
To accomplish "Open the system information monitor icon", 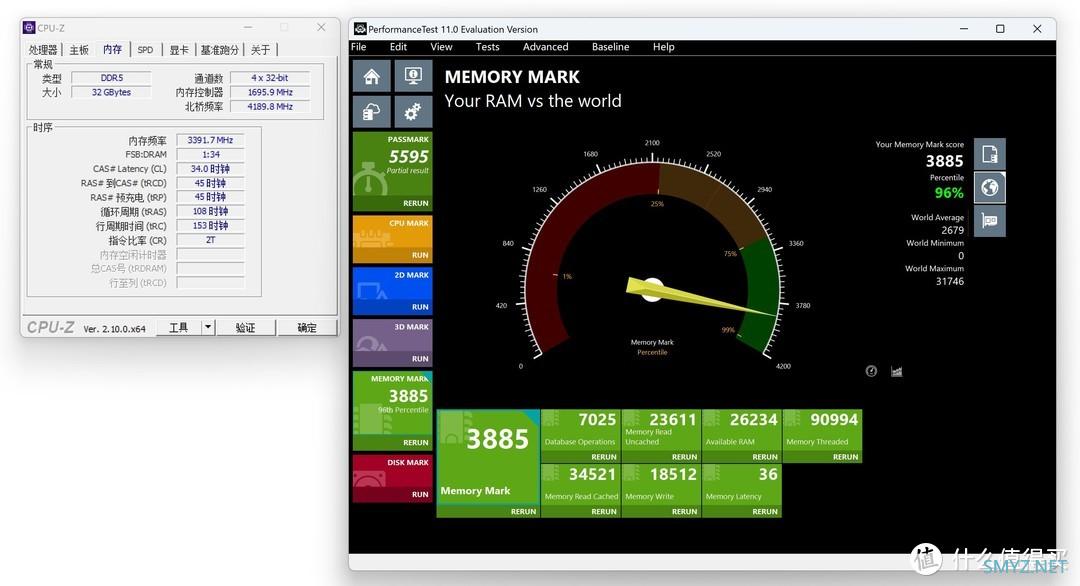I will [413, 76].
